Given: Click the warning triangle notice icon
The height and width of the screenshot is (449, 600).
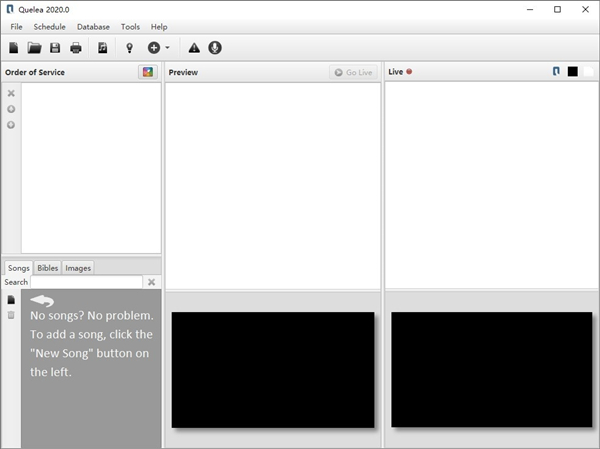Looking at the screenshot, I should (x=194, y=48).
